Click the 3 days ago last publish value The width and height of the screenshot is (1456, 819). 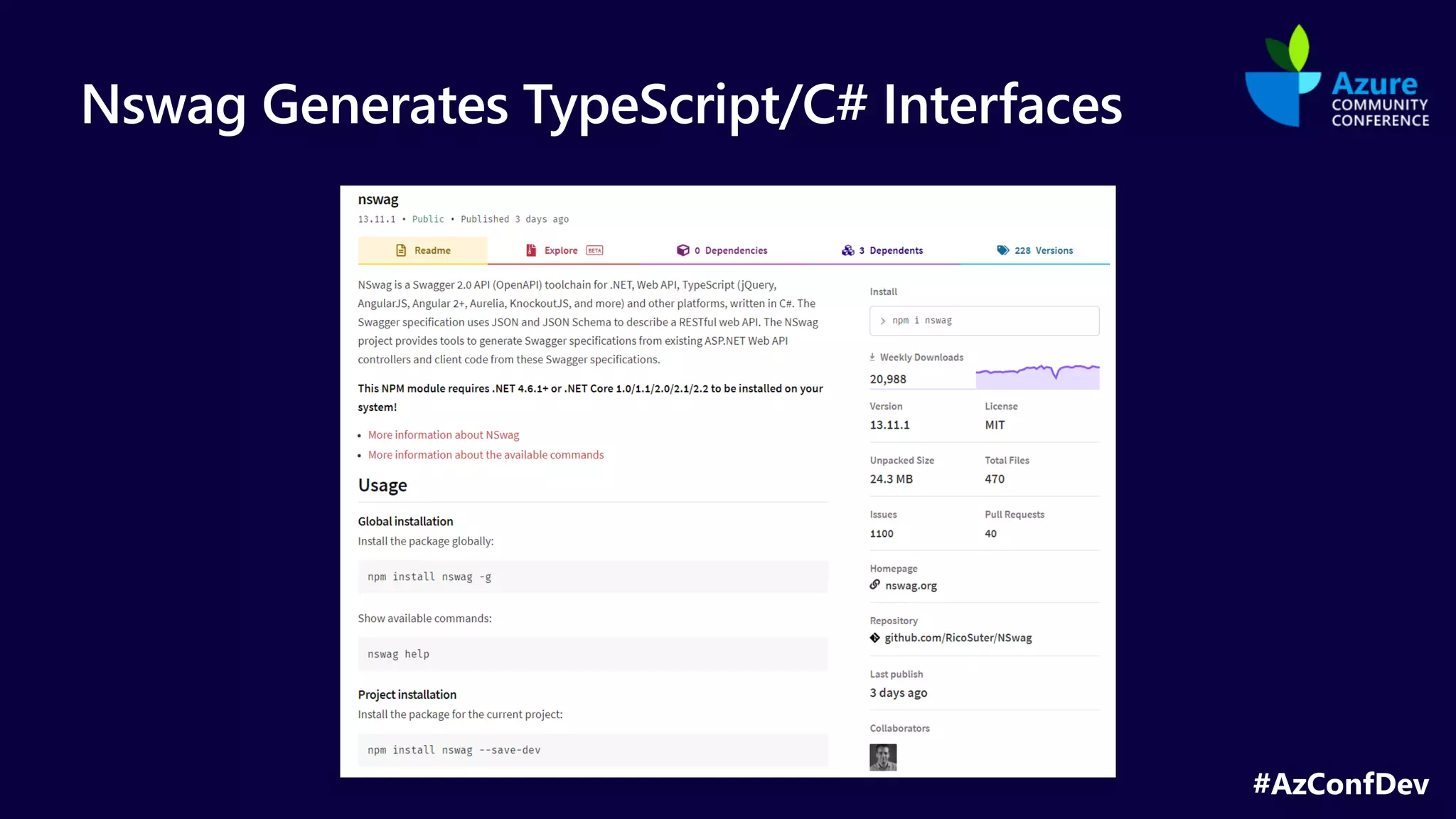pos(899,692)
